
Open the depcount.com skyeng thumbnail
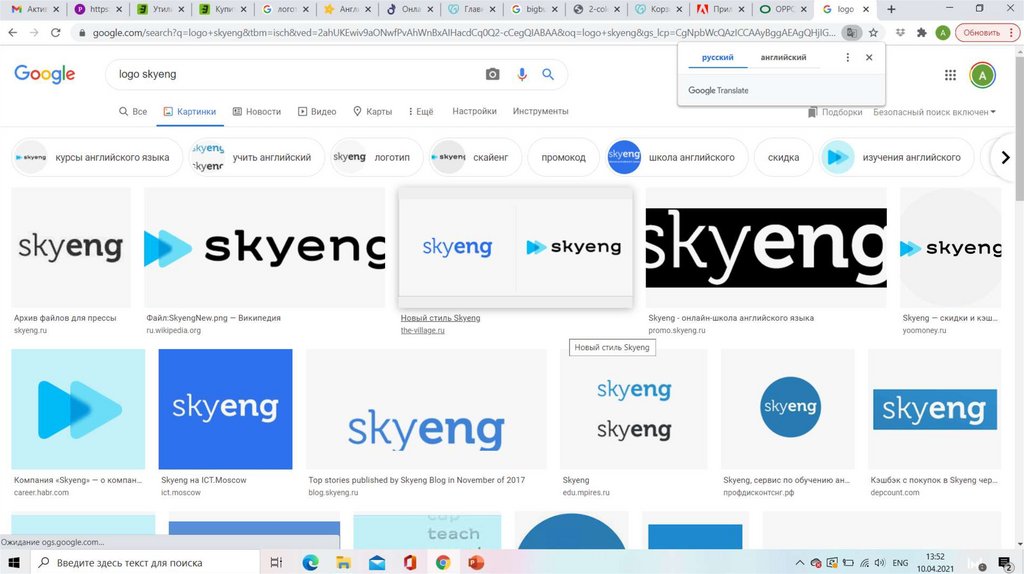[935, 409]
